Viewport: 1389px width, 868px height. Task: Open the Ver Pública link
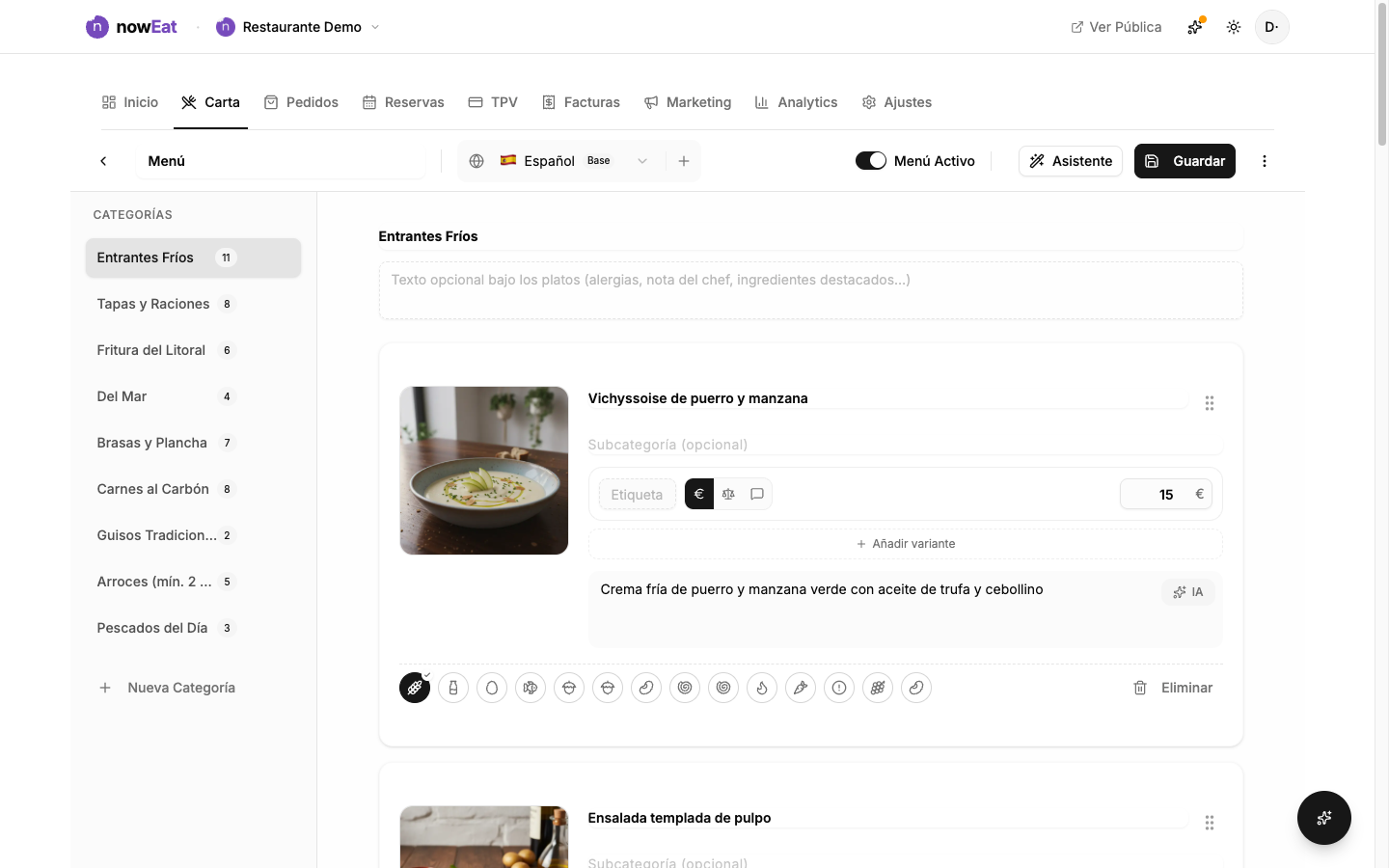tap(1116, 27)
